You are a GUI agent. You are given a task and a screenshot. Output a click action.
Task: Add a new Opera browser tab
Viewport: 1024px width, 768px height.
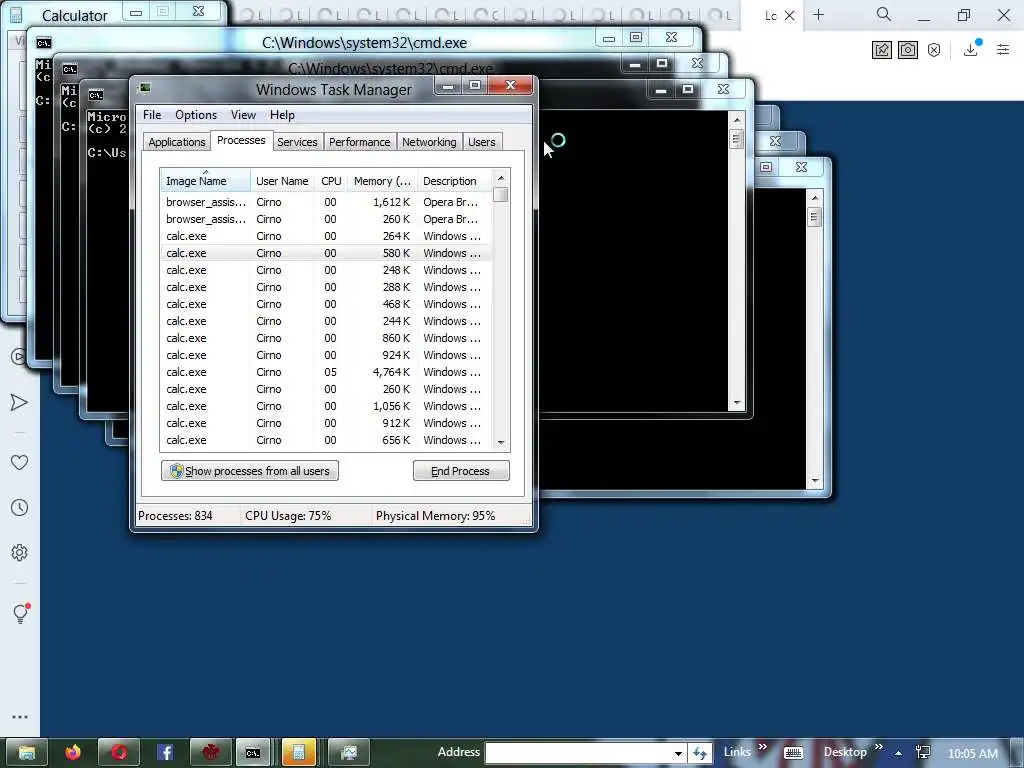(x=818, y=15)
